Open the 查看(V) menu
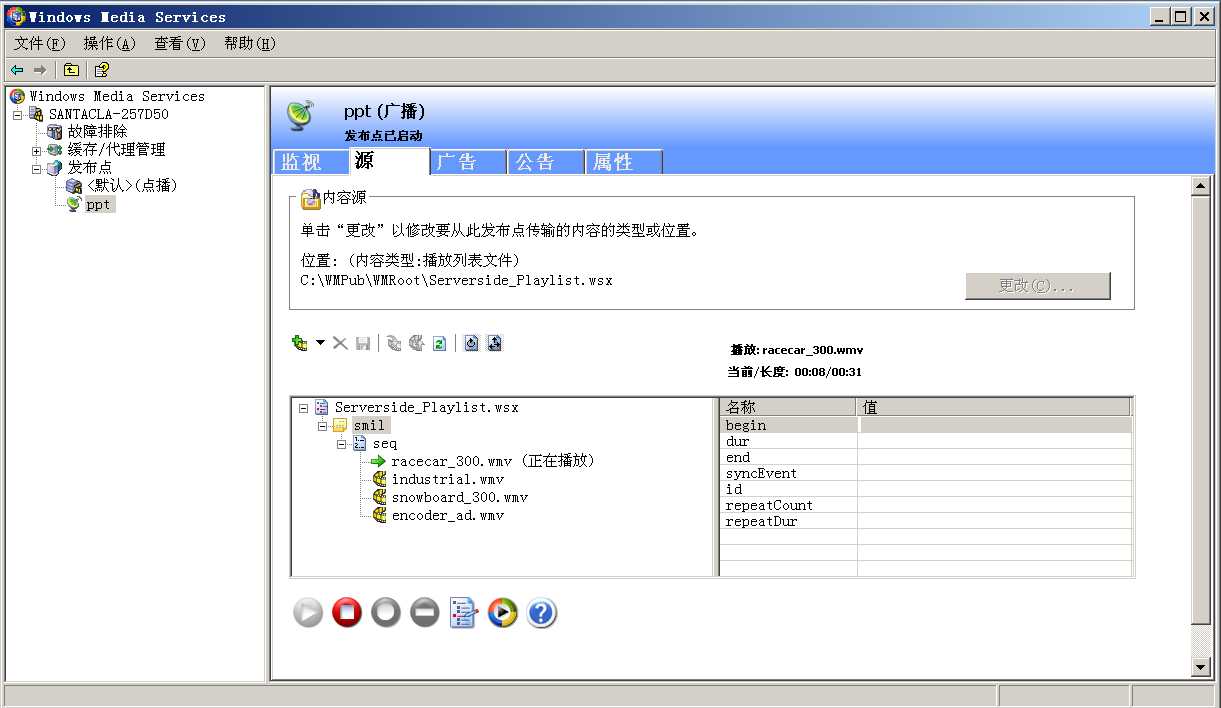This screenshot has width=1221, height=708. click(x=179, y=43)
